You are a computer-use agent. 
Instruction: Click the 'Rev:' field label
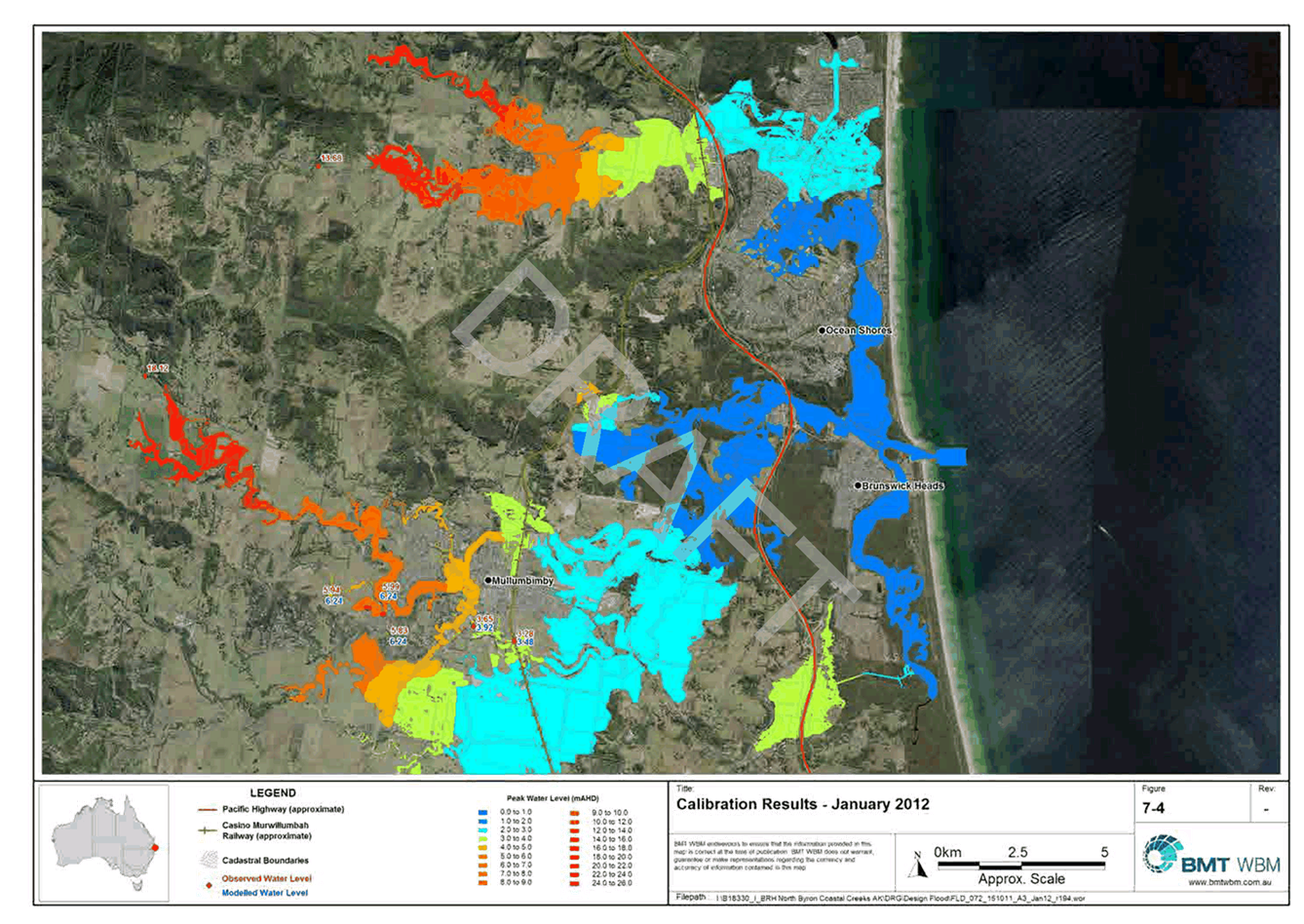(1266, 789)
